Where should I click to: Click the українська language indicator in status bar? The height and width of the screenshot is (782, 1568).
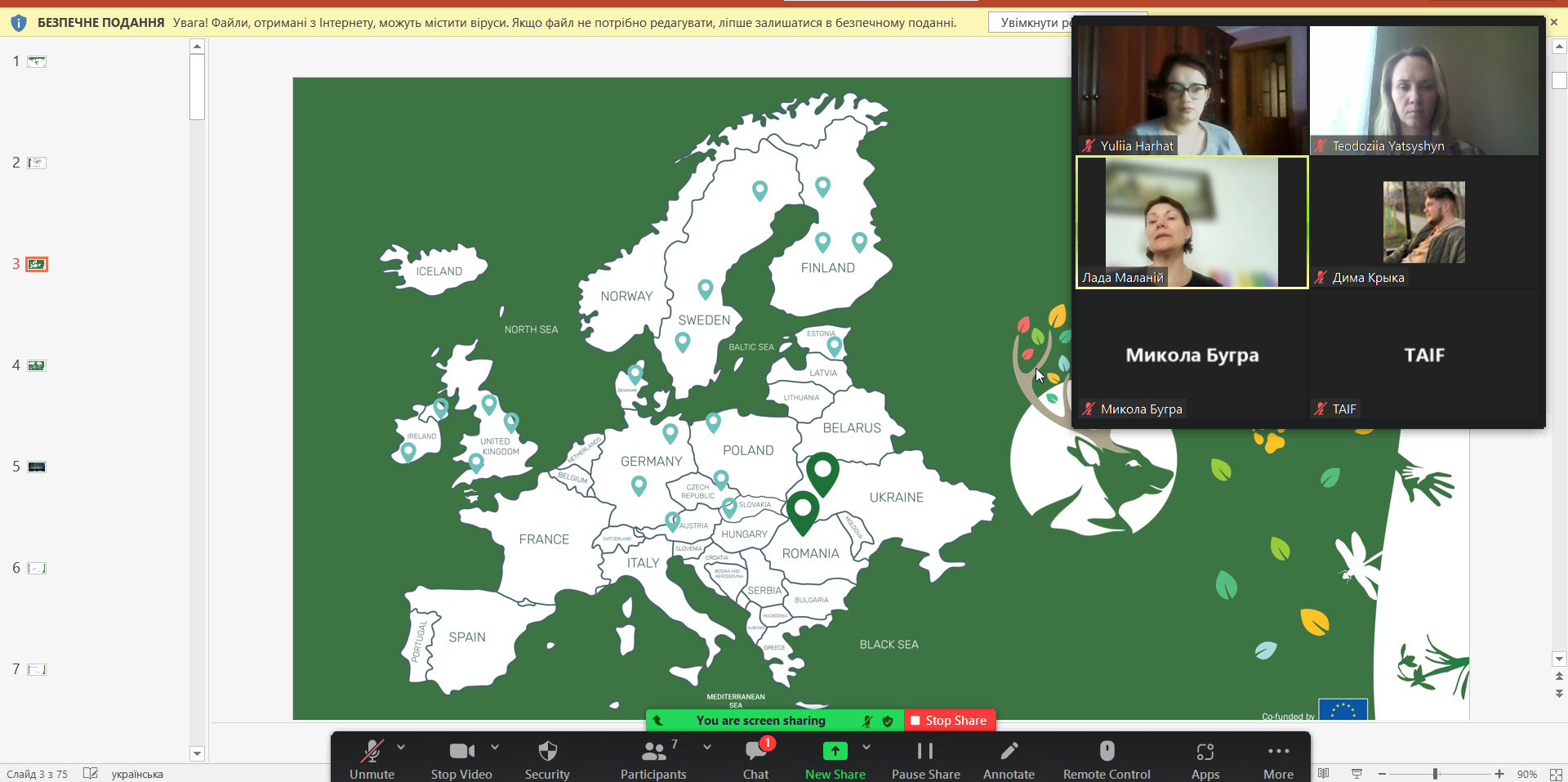(137, 774)
